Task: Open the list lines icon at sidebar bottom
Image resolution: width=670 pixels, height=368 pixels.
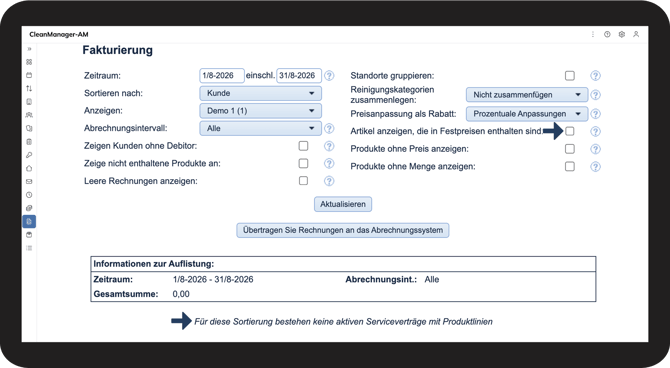Action: coord(29,248)
